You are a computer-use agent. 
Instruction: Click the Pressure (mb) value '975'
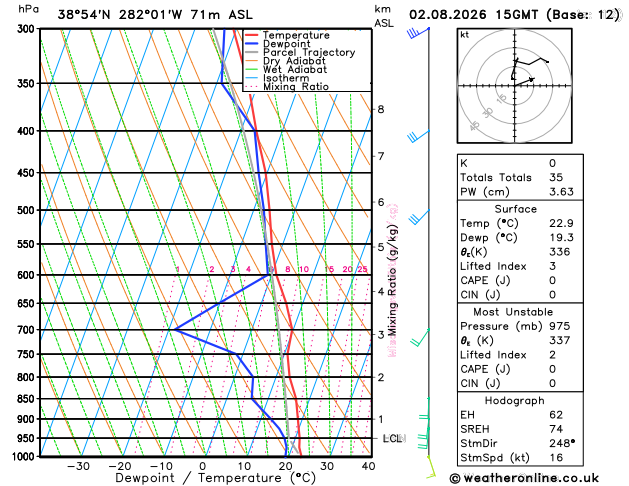tap(560, 326)
